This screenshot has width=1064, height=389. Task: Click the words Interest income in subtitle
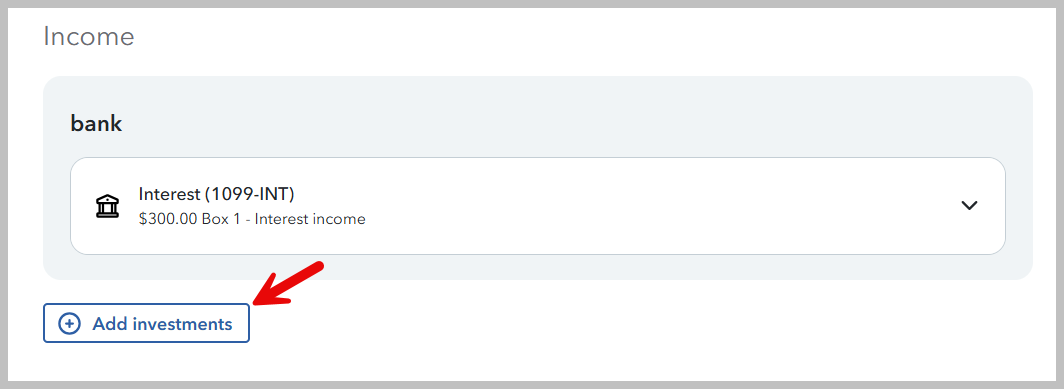point(310,219)
